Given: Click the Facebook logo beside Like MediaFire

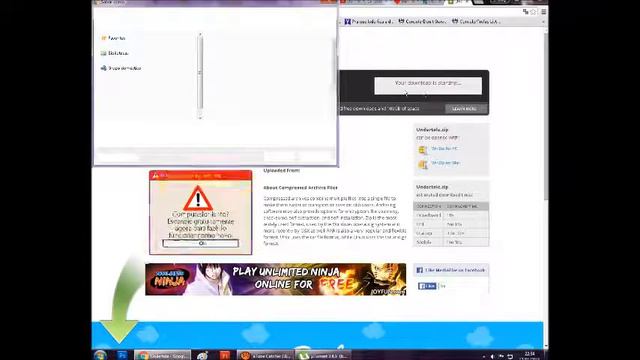Looking at the screenshot, I should point(420,270).
